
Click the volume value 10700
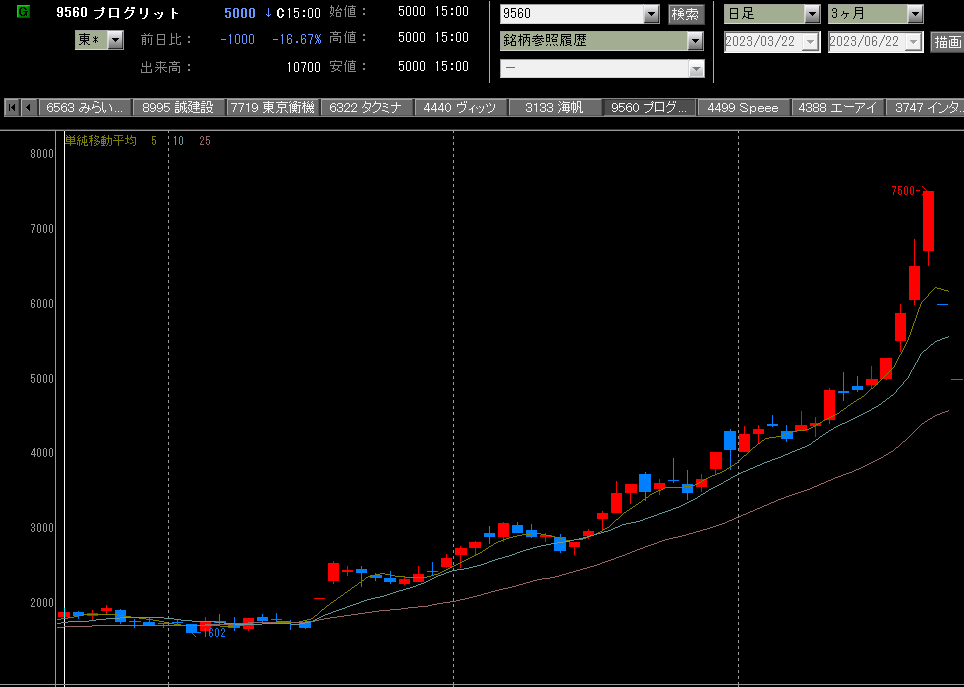pyautogui.click(x=304, y=67)
